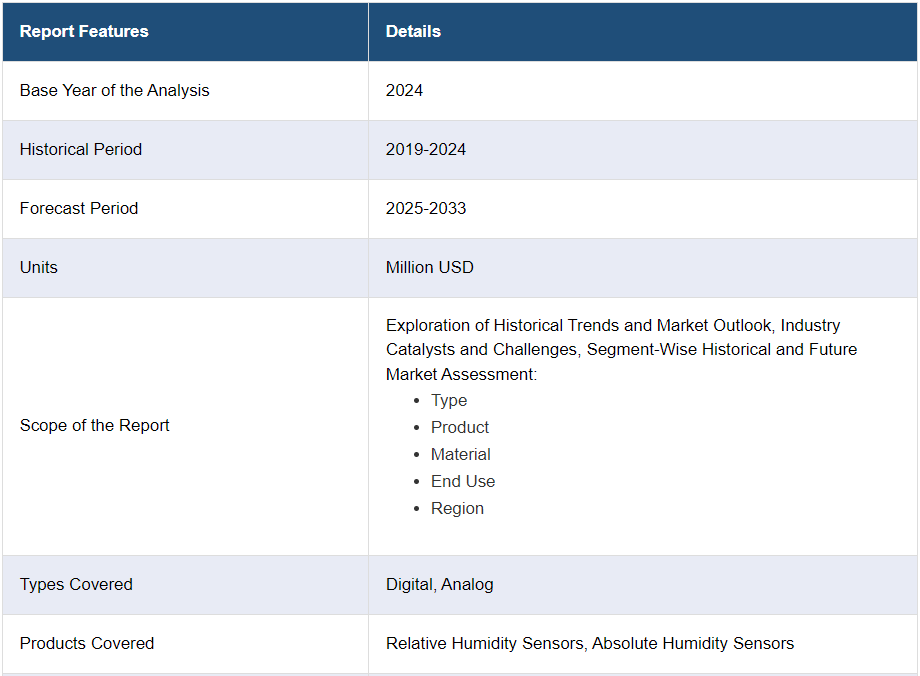Image resolution: width=920 pixels, height=676 pixels.
Task: Click the Digital, Analog value
Action: [x=440, y=584]
